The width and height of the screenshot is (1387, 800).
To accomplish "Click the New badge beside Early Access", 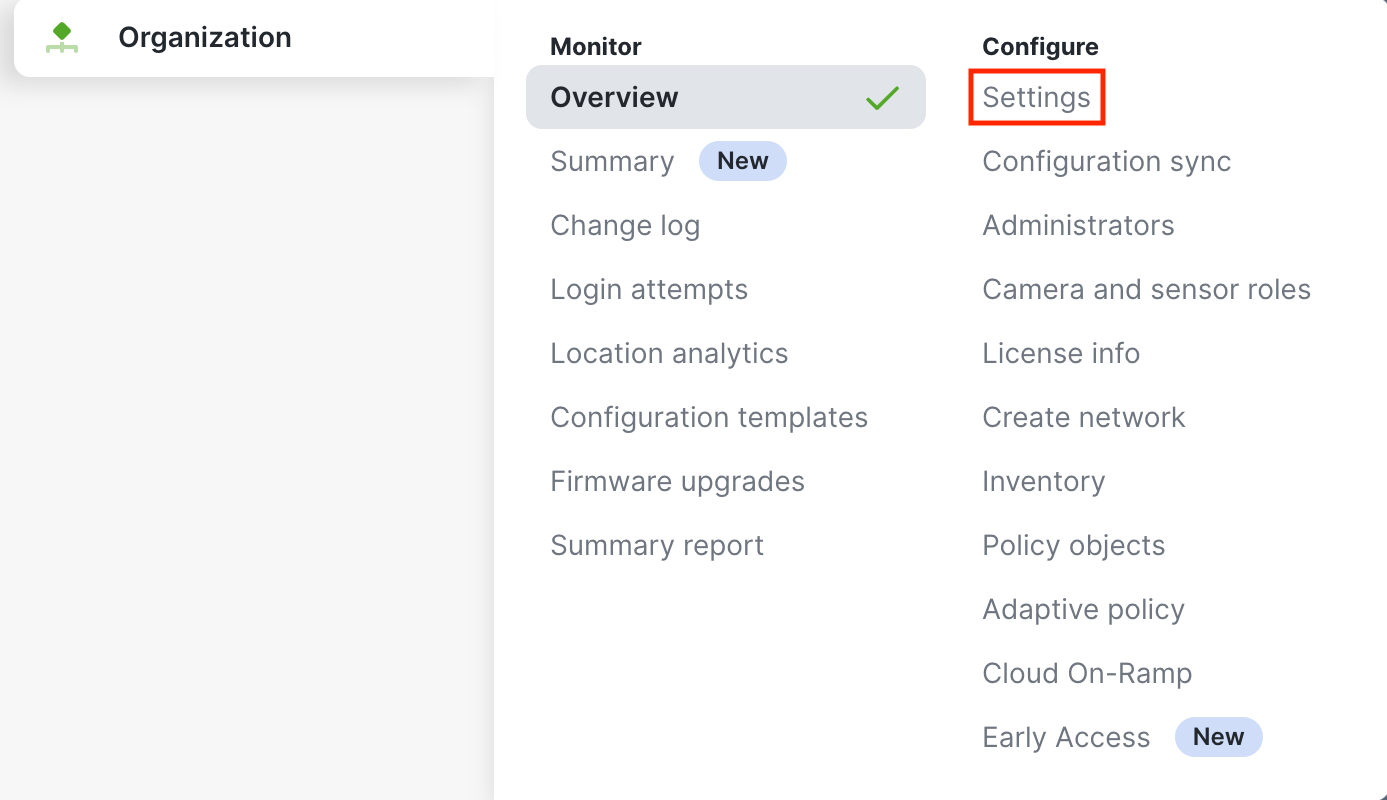I will [1218, 738].
